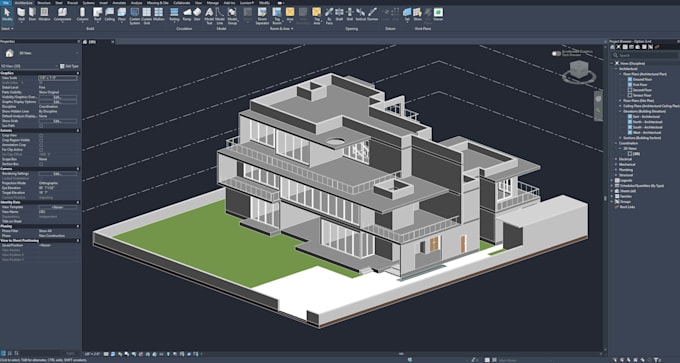
Task: Switch to the Insert ribbon tab
Action: [103, 3]
